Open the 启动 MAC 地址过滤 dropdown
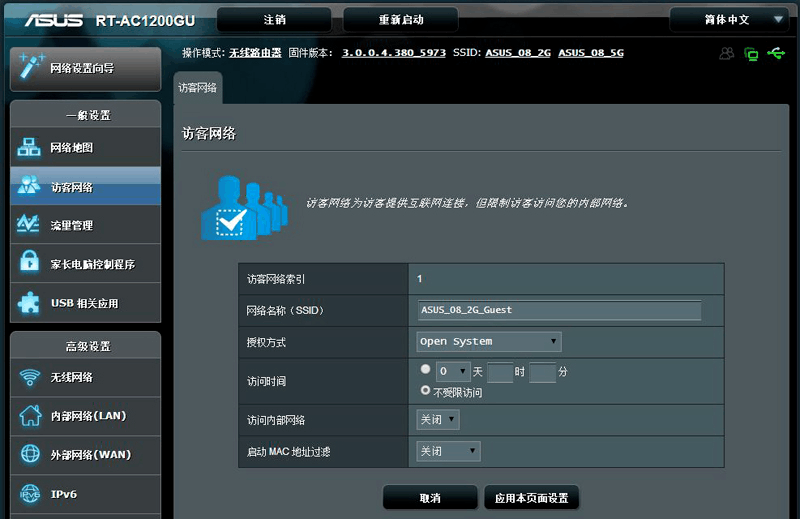 click(x=448, y=451)
